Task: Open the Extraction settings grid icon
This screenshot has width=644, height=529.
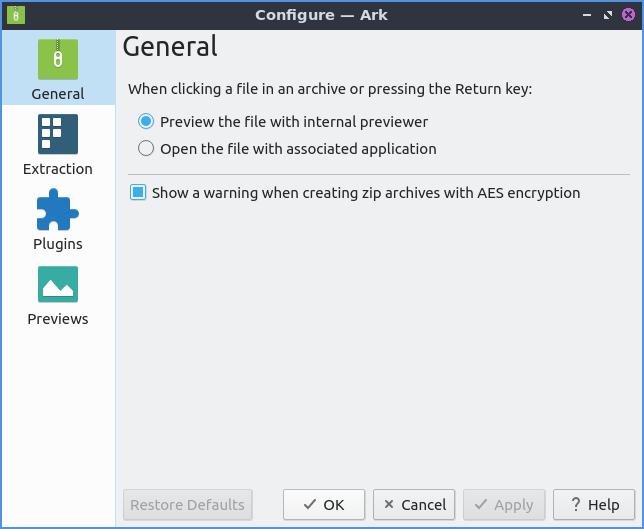Action: point(58,134)
